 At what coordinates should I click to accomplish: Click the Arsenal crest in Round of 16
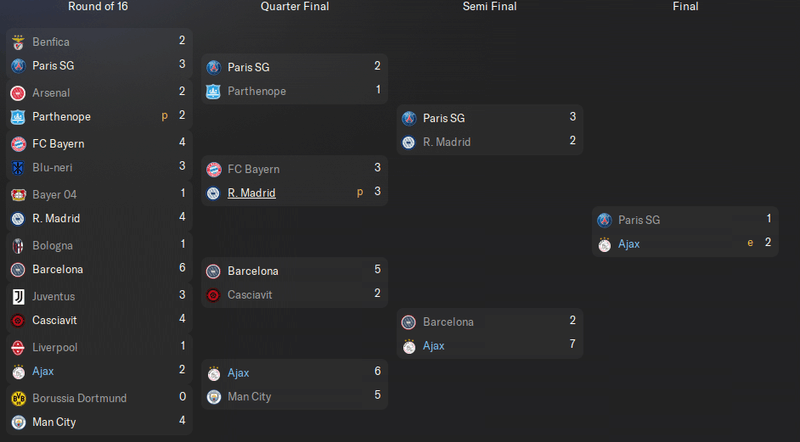[18, 93]
